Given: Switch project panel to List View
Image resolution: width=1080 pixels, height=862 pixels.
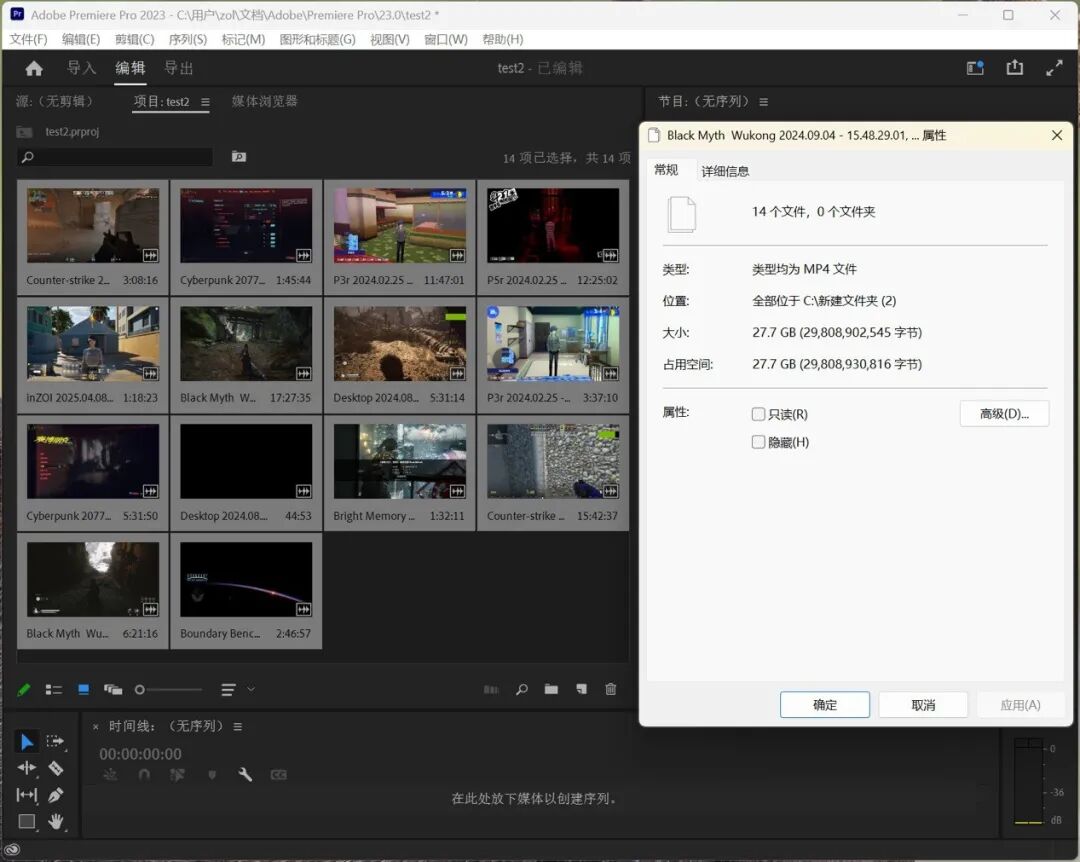Looking at the screenshot, I should coord(54,689).
